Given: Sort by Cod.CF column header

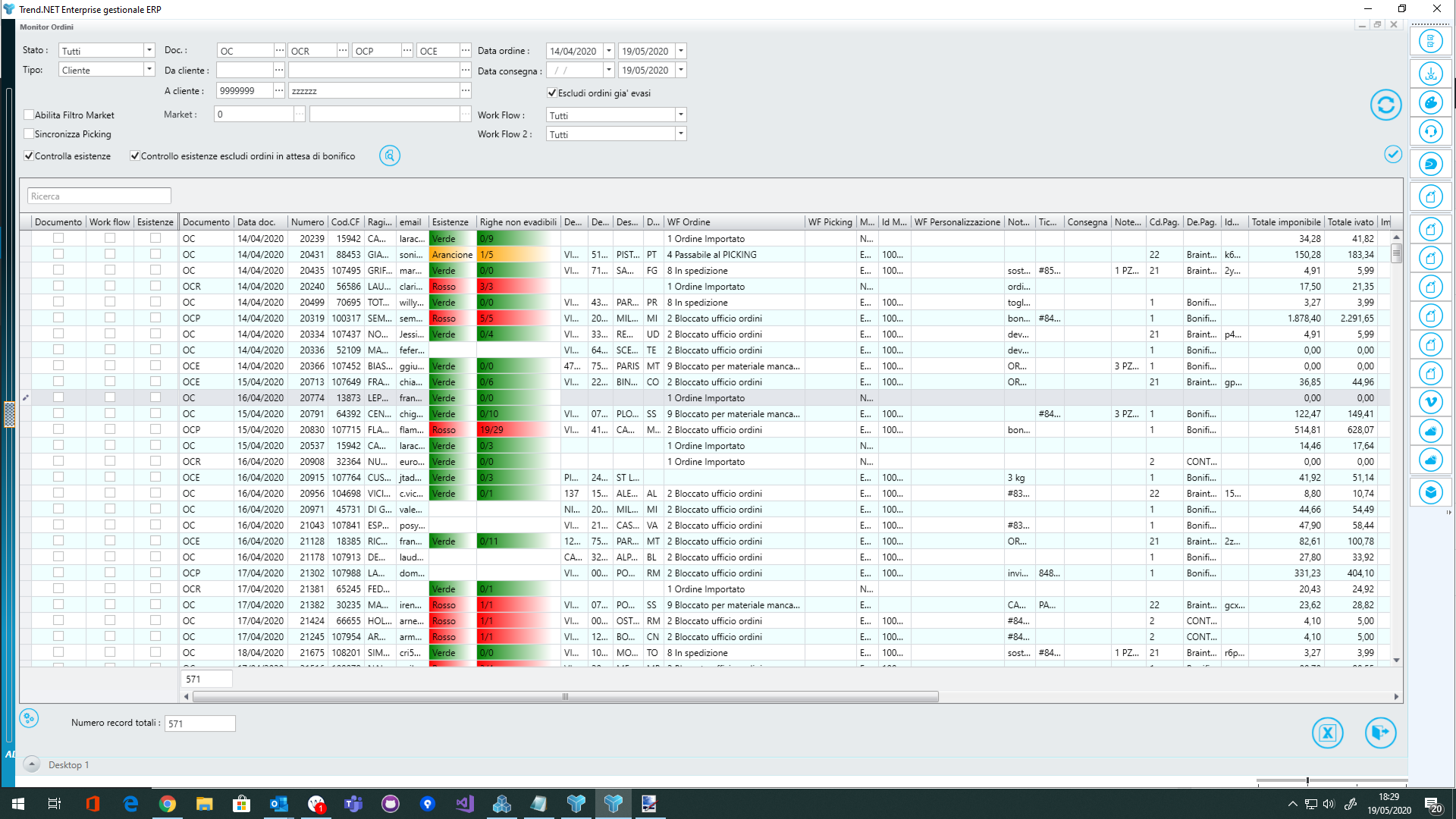Looking at the screenshot, I should [346, 221].
